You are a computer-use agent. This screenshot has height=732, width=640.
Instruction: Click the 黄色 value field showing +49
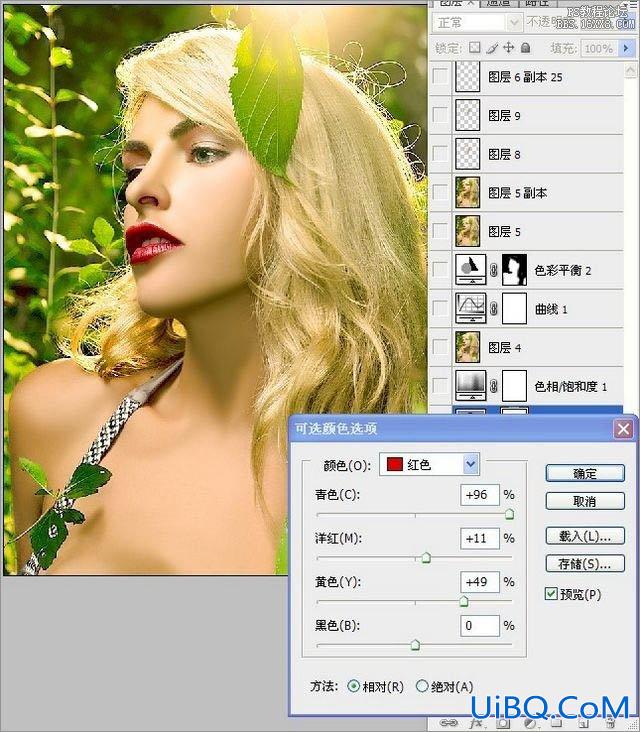pos(480,582)
